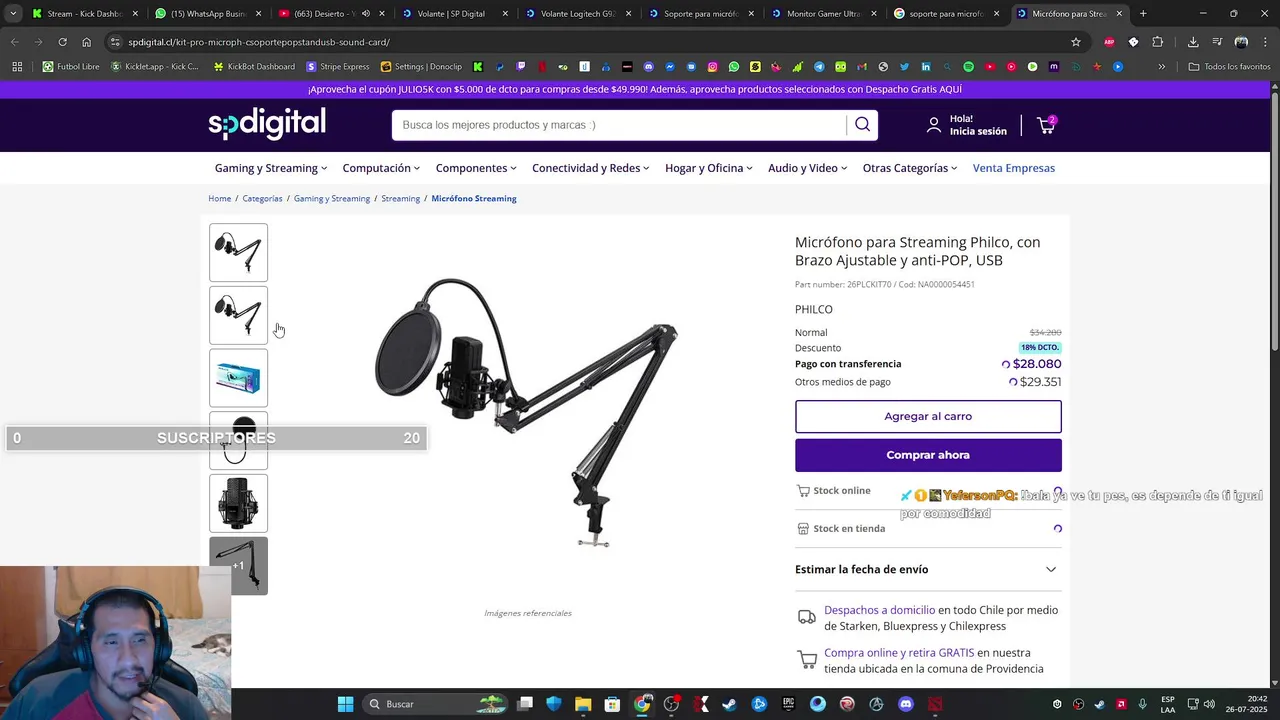
Task: Click the browser address bar URL
Action: pos(259,42)
